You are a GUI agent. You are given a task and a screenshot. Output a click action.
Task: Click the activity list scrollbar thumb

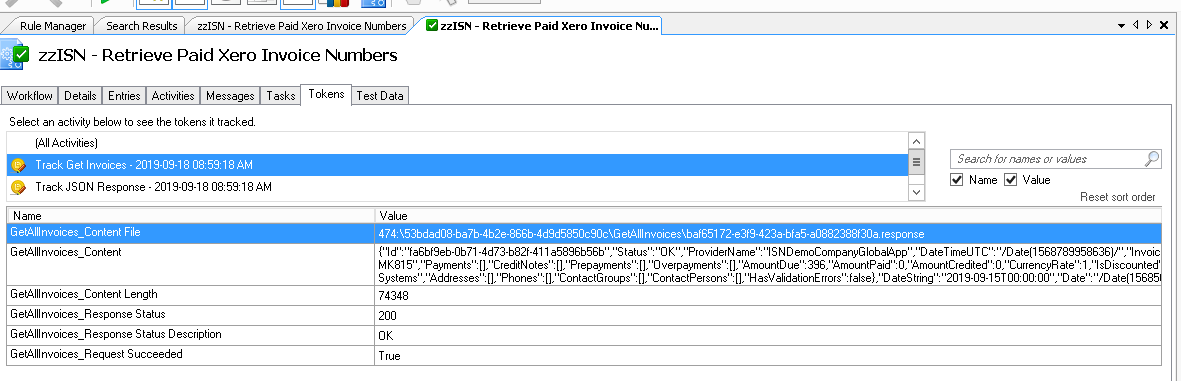[x=917, y=162]
